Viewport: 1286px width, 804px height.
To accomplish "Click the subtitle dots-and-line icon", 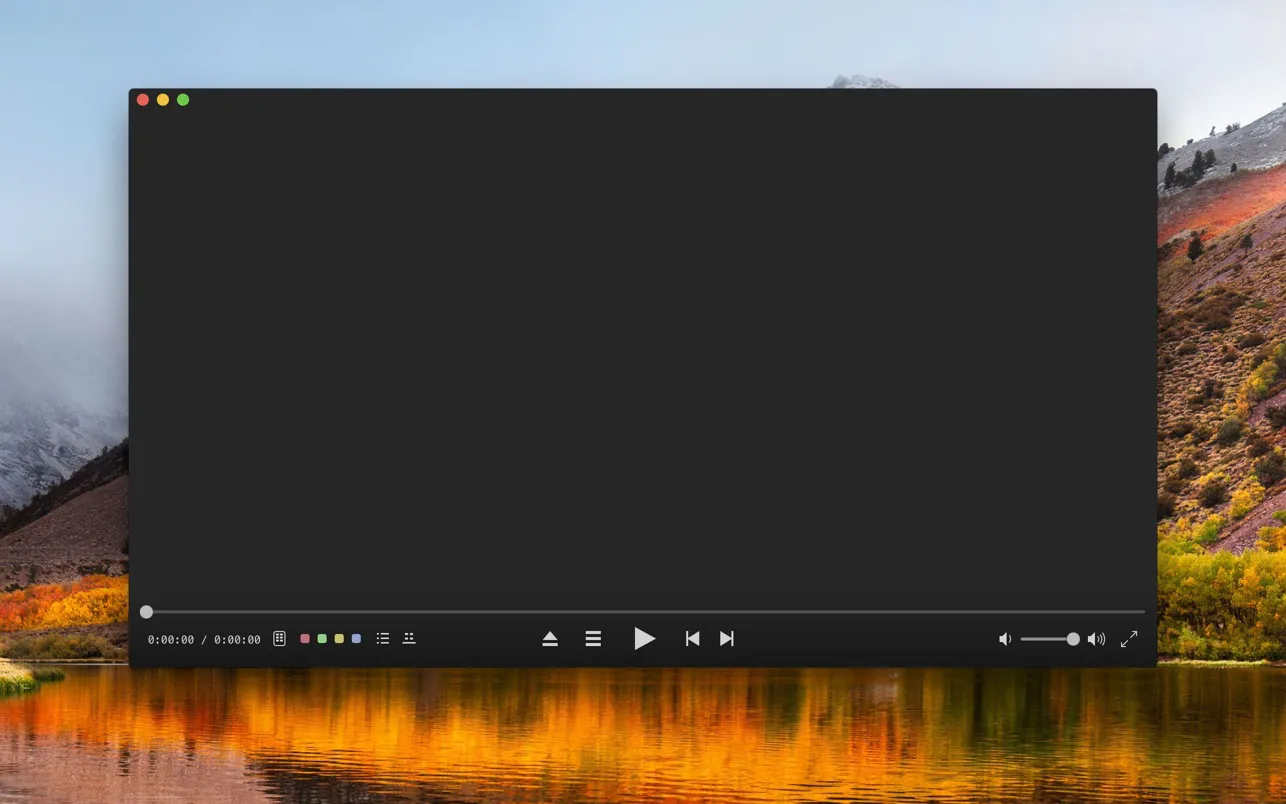I will tap(409, 638).
